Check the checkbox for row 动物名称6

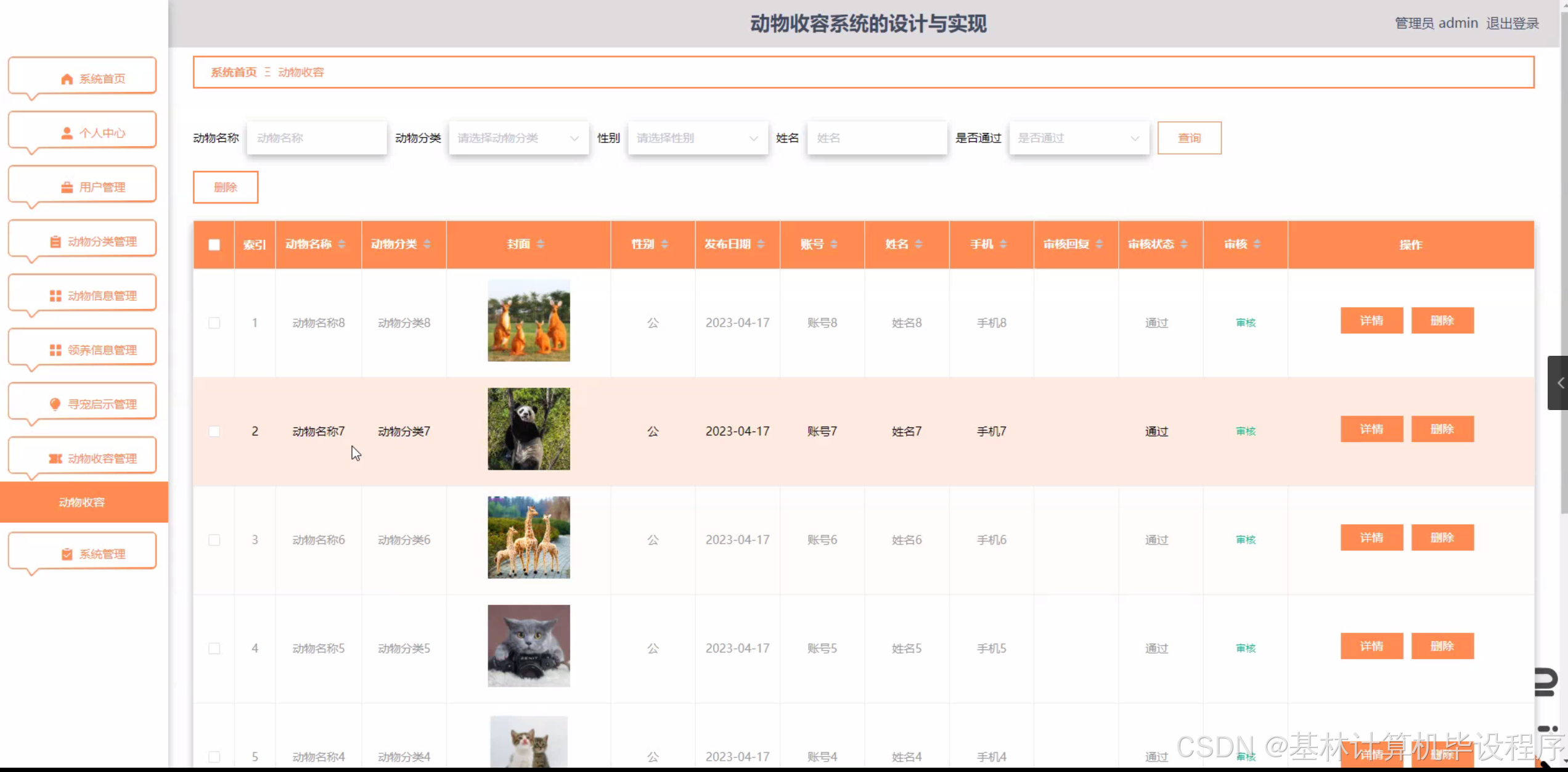pyautogui.click(x=214, y=540)
